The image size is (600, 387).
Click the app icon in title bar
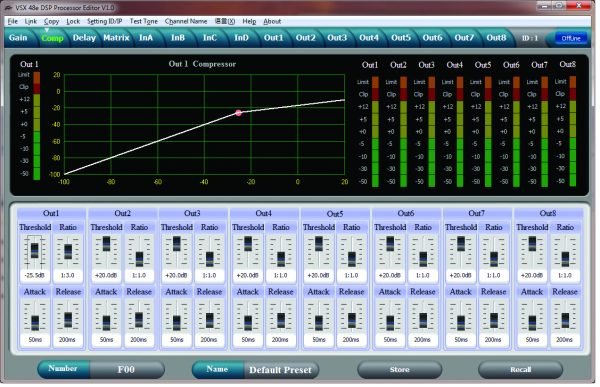(x=8, y=7)
